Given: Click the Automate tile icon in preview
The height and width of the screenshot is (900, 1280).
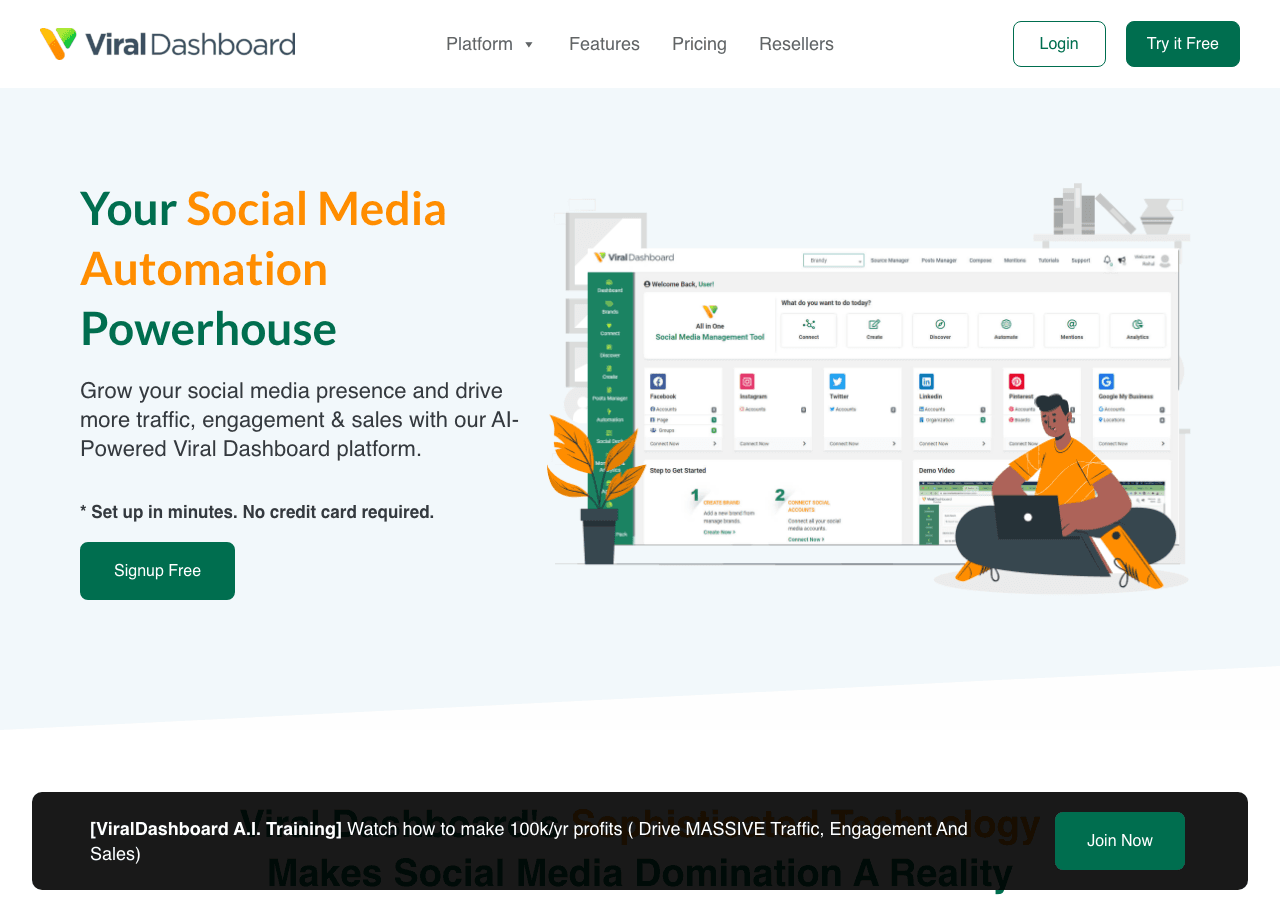Looking at the screenshot, I should [x=1006, y=324].
